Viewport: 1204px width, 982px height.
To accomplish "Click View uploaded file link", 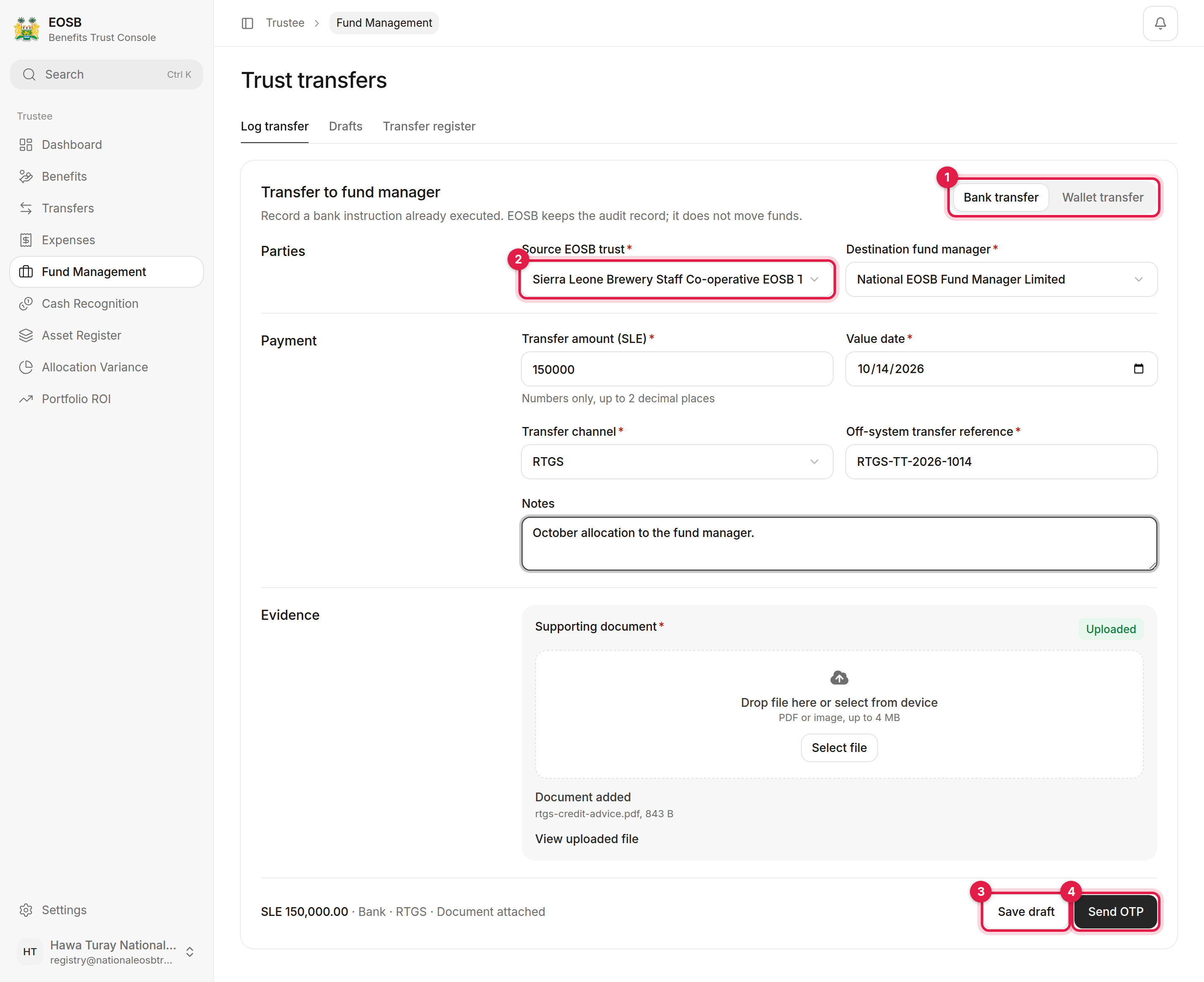I will (x=587, y=839).
